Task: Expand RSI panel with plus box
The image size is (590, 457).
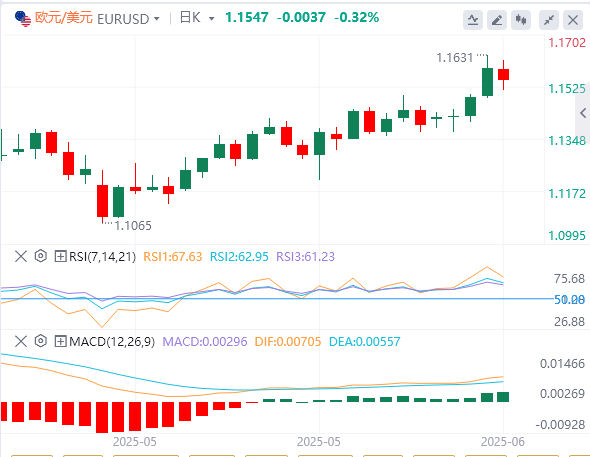Action: (x=60, y=257)
